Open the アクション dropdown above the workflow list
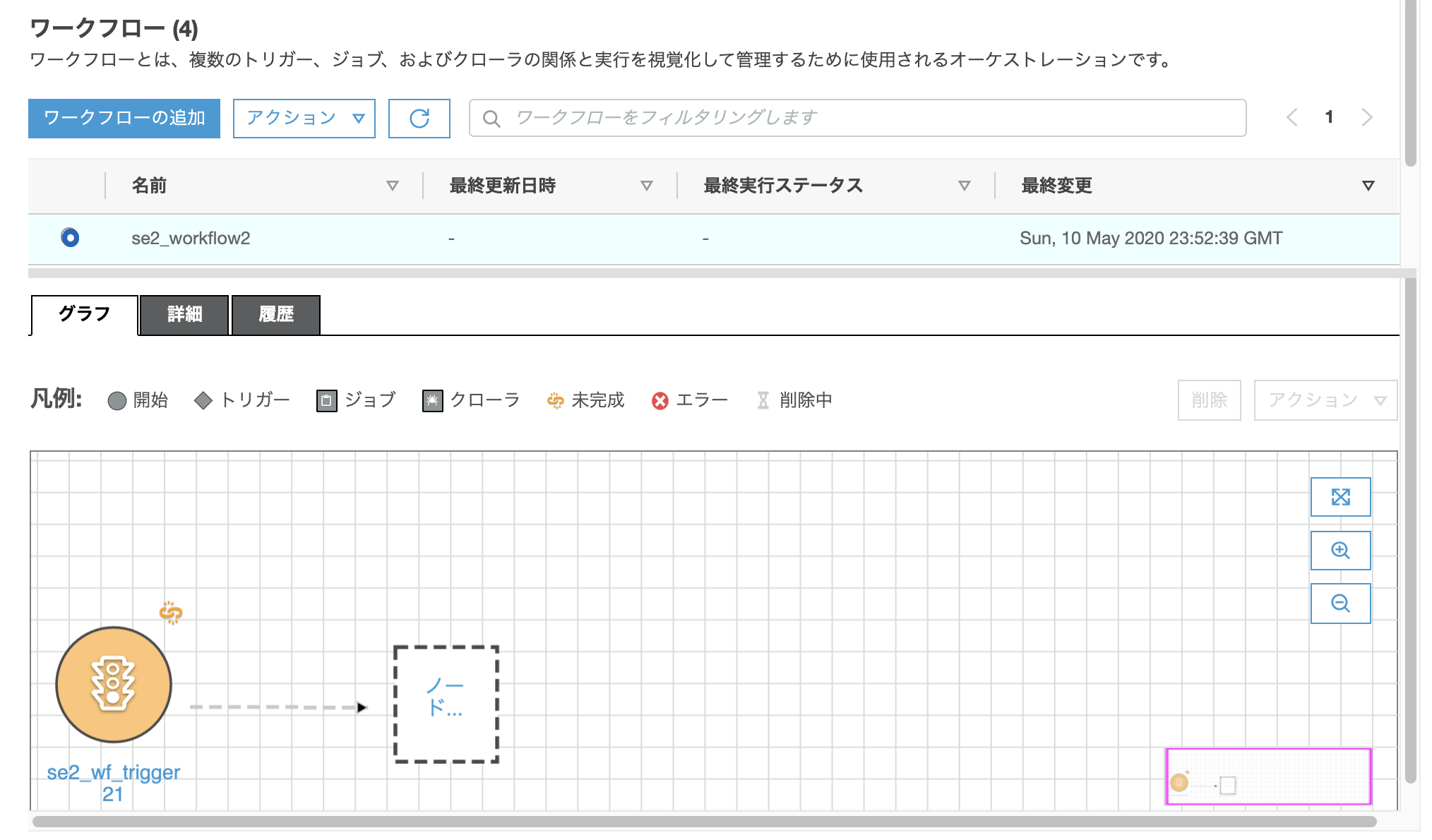Viewport: 1432px width, 840px height. [303, 118]
